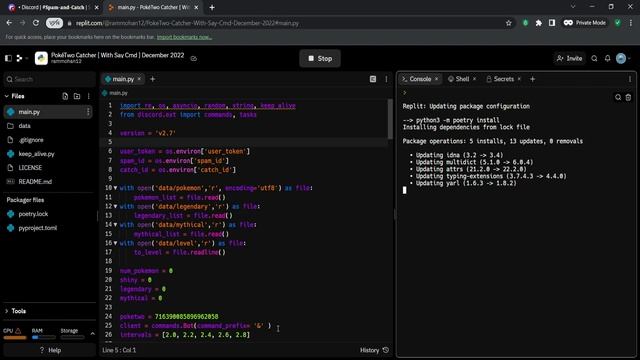Click the cloud sync status icon
Image resolution: width=640 pixels, height=360 pixels.
click(x=194, y=58)
